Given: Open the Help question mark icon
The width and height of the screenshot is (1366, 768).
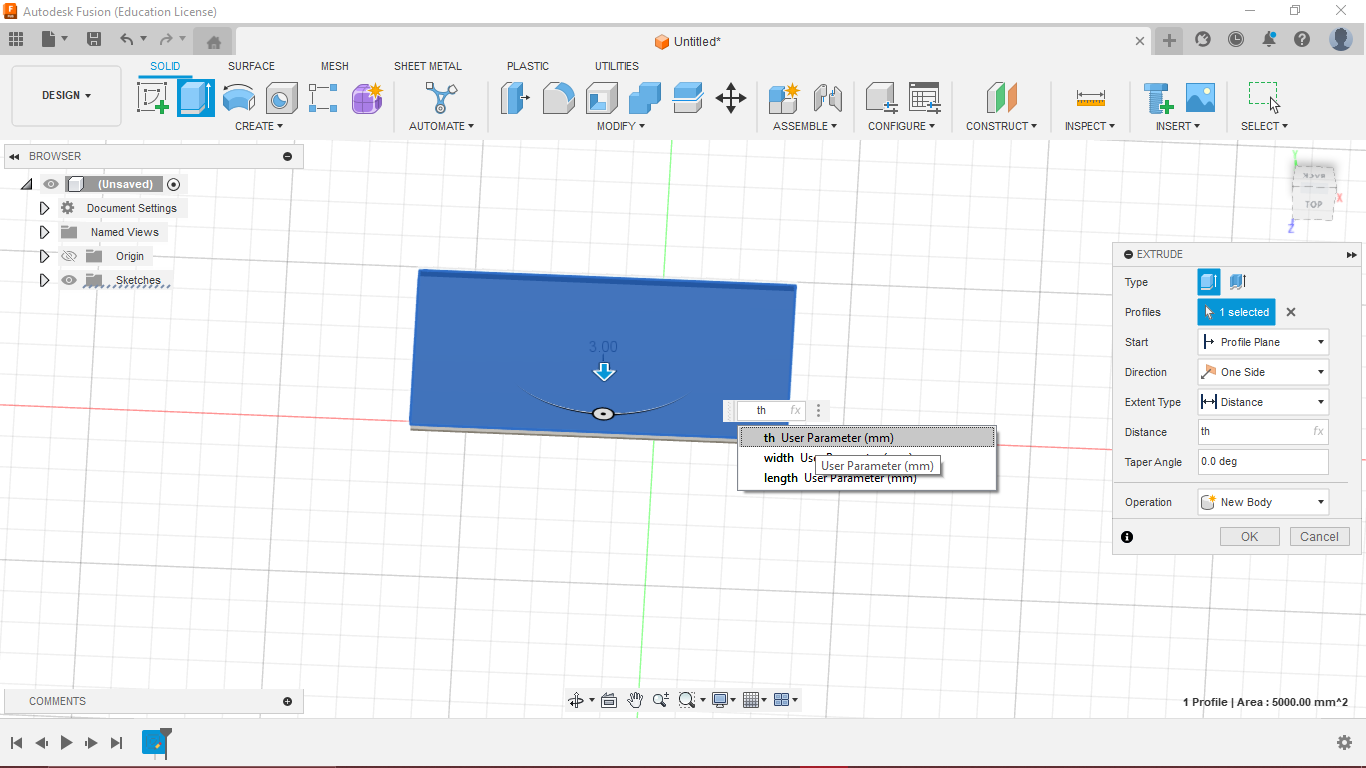Looking at the screenshot, I should (1302, 40).
